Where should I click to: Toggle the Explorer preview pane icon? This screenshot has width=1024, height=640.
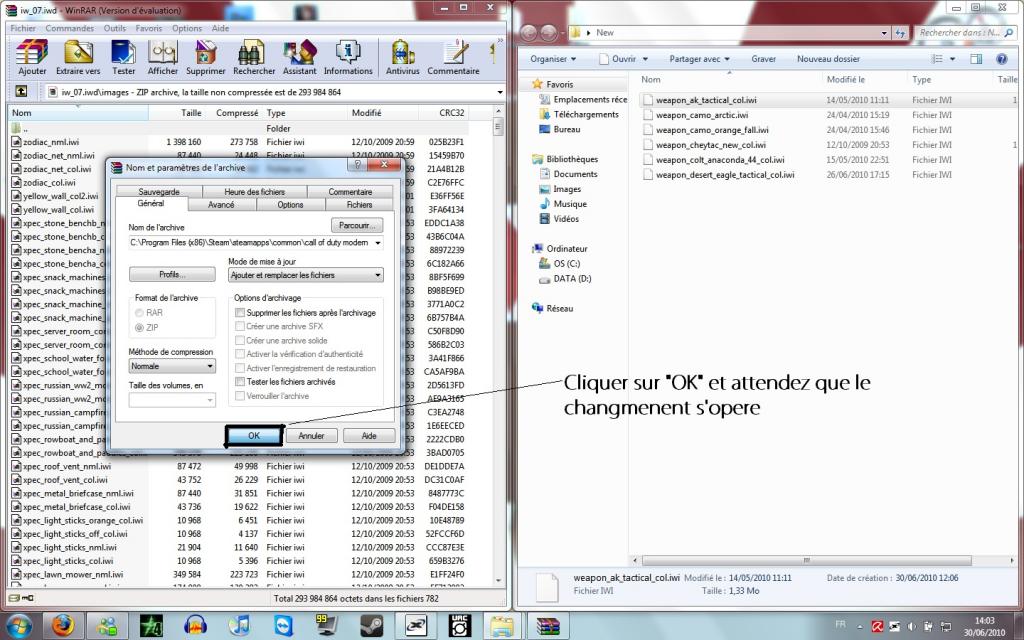click(x=976, y=59)
